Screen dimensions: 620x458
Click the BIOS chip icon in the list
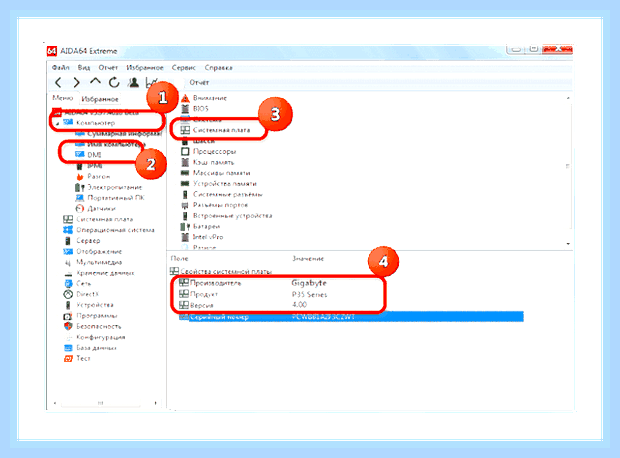click(185, 108)
